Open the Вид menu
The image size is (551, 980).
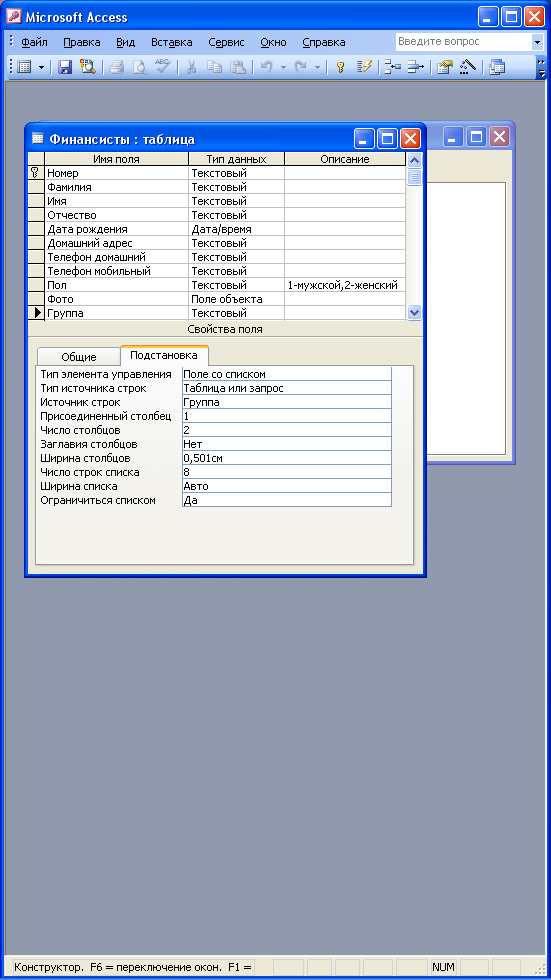(x=126, y=42)
